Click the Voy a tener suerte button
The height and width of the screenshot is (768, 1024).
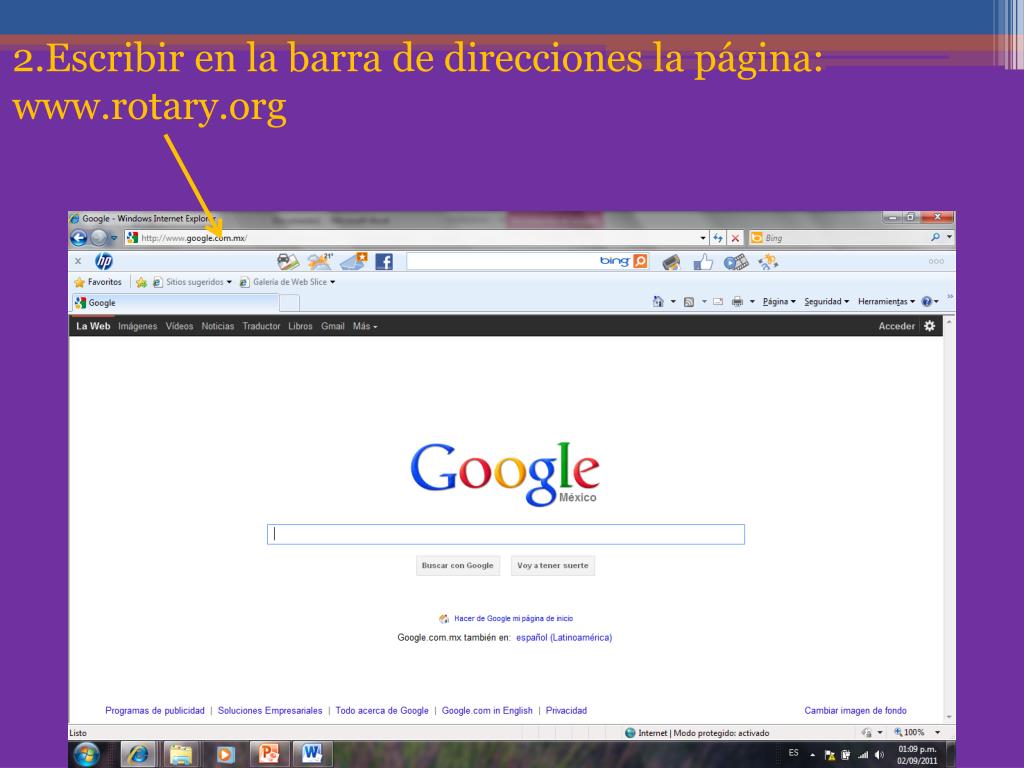(552, 566)
